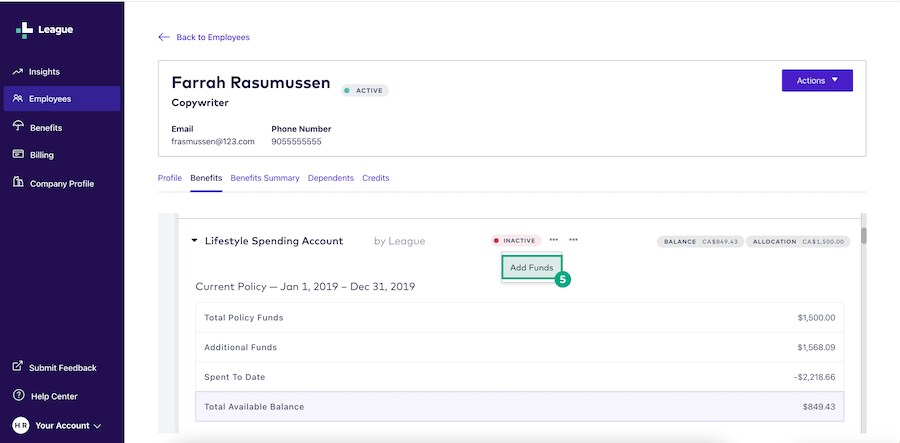Click the Billing card icon
This screenshot has height=443, width=900.
18,154
